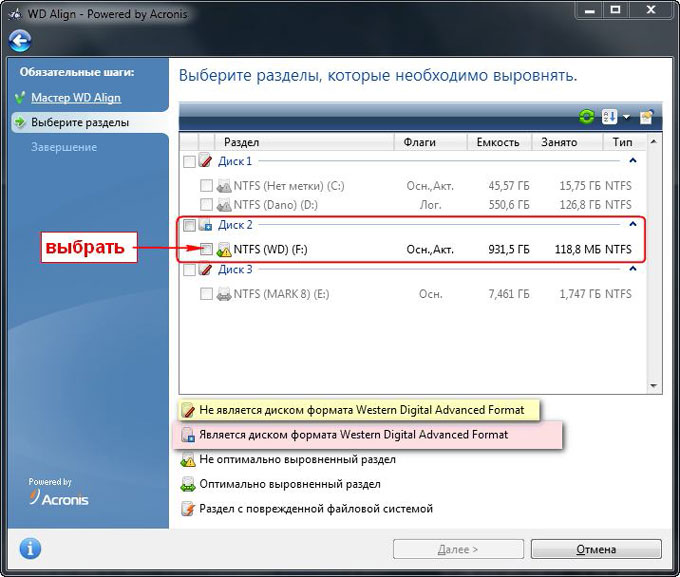Click the 126,8 ГБ used value

pos(580,204)
